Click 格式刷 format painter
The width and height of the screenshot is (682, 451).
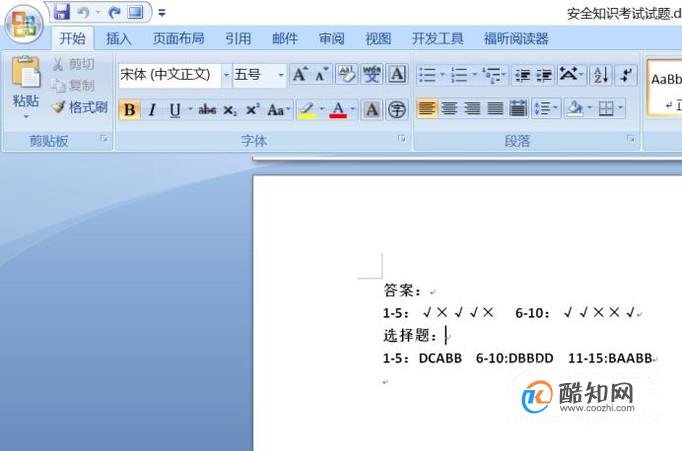point(80,107)
